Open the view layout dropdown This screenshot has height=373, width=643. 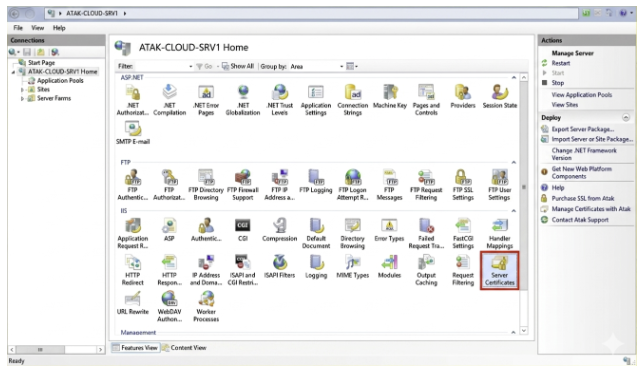click(x=352, y=66)
